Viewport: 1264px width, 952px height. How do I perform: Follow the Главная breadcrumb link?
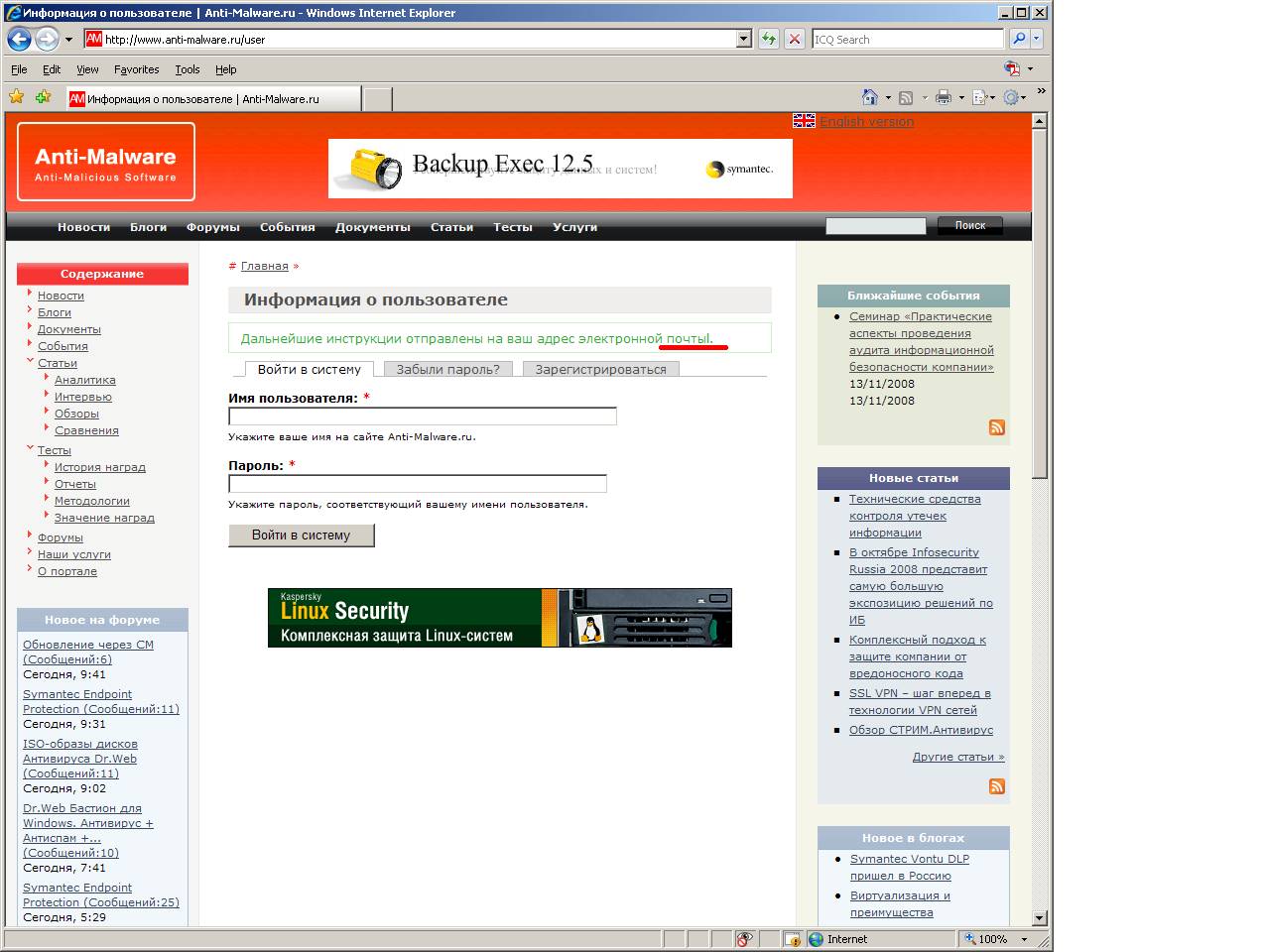point(265,266)
